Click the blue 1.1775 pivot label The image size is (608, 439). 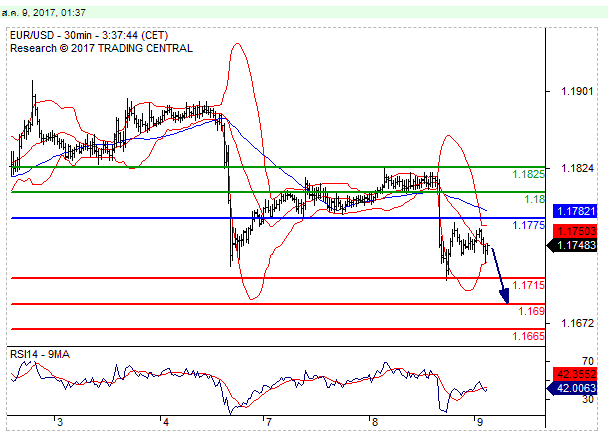528,225
